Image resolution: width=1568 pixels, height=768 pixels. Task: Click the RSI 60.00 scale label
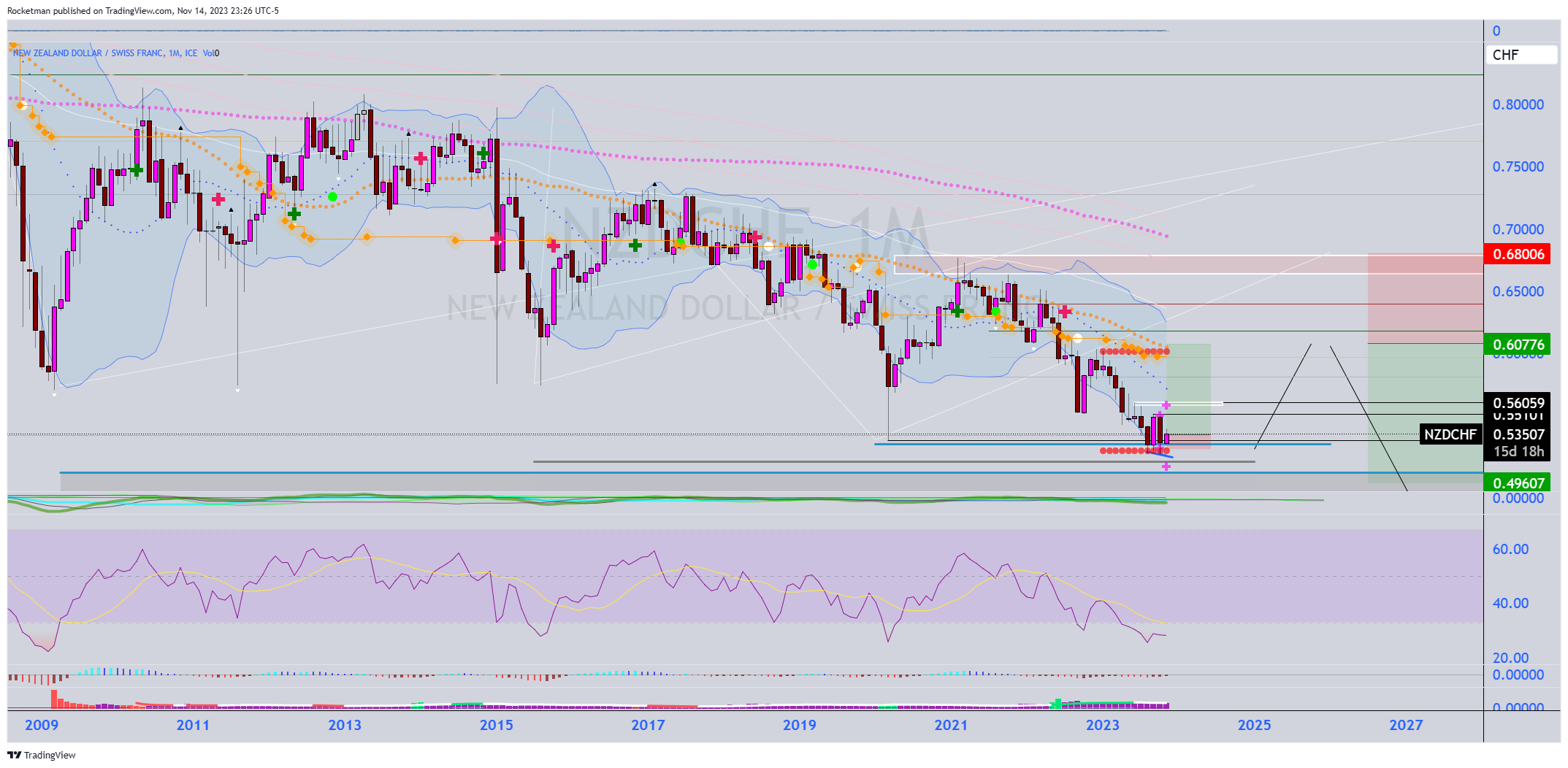(x=1510, y=549)
